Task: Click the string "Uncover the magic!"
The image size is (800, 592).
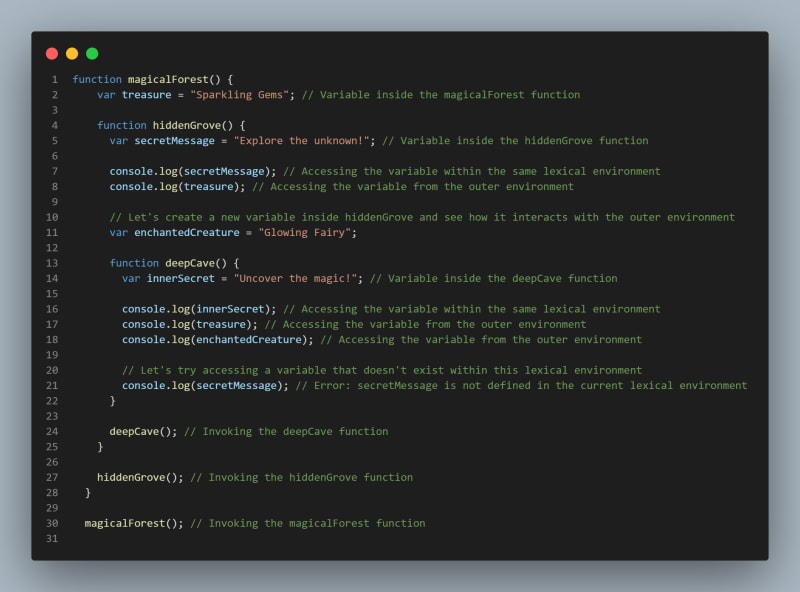Action: click(x=295, y=278)
